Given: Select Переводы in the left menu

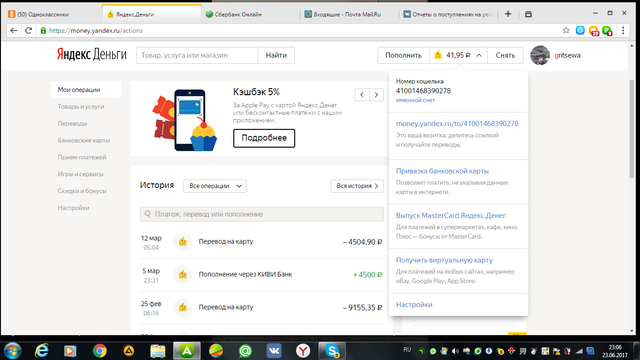Looking at the screenshot, I should pyautogui.click(x=72, y=123).
